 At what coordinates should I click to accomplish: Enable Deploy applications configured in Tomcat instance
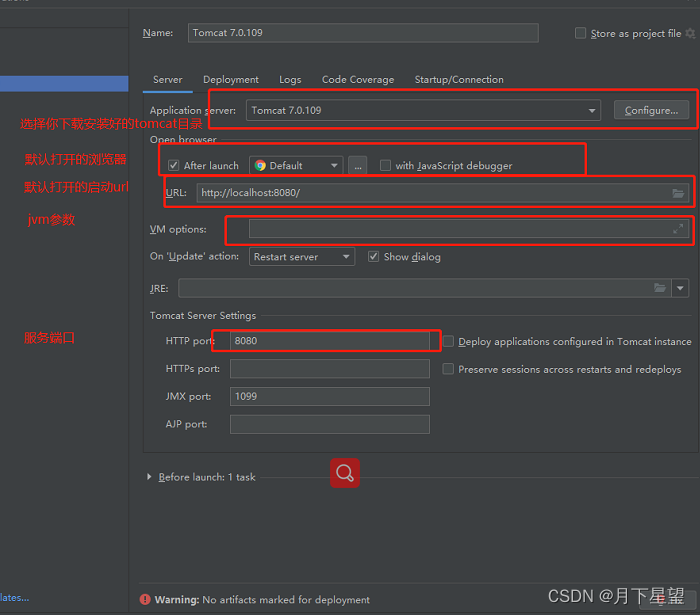point(448,341)
